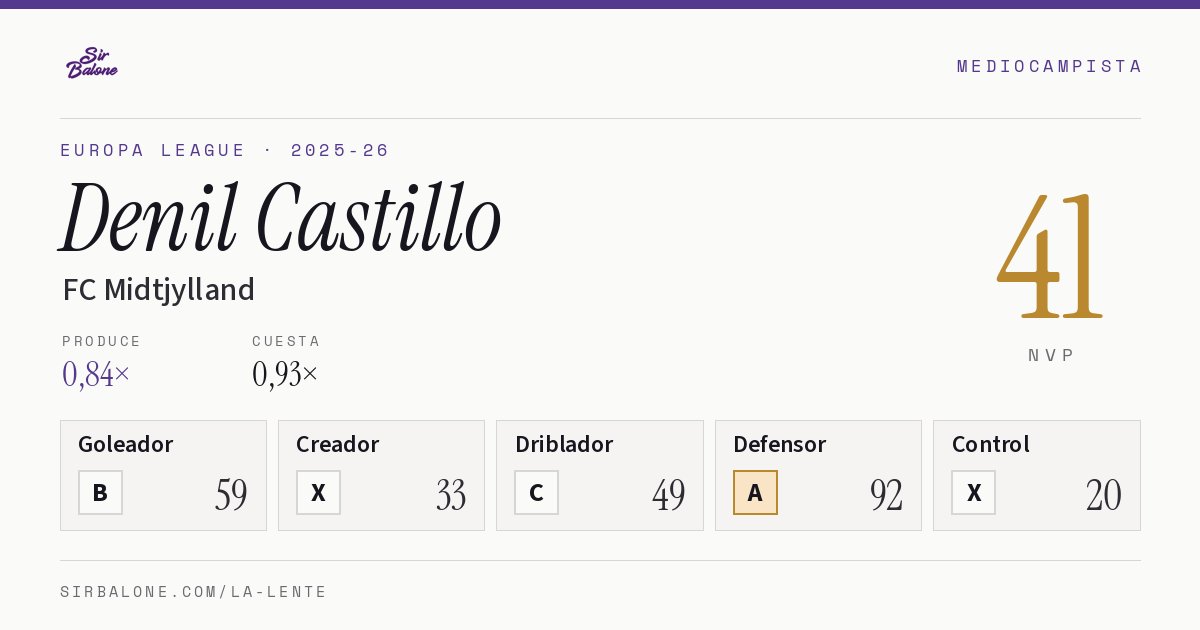Screen dimensions: 1200x630
Task: Click the Creador score 33
Action: coord(451,494)
